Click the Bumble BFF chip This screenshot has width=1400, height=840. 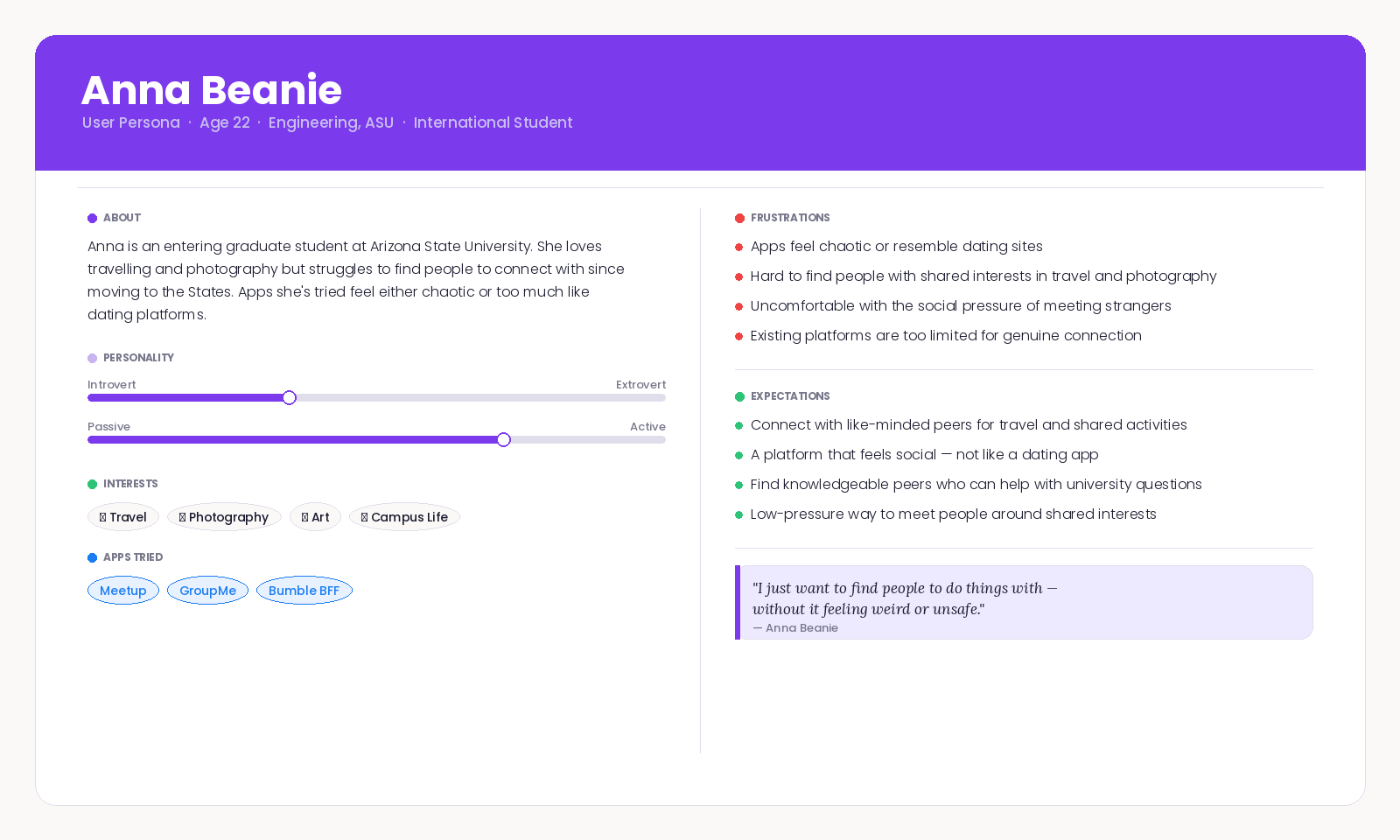[x=304, y=591]
